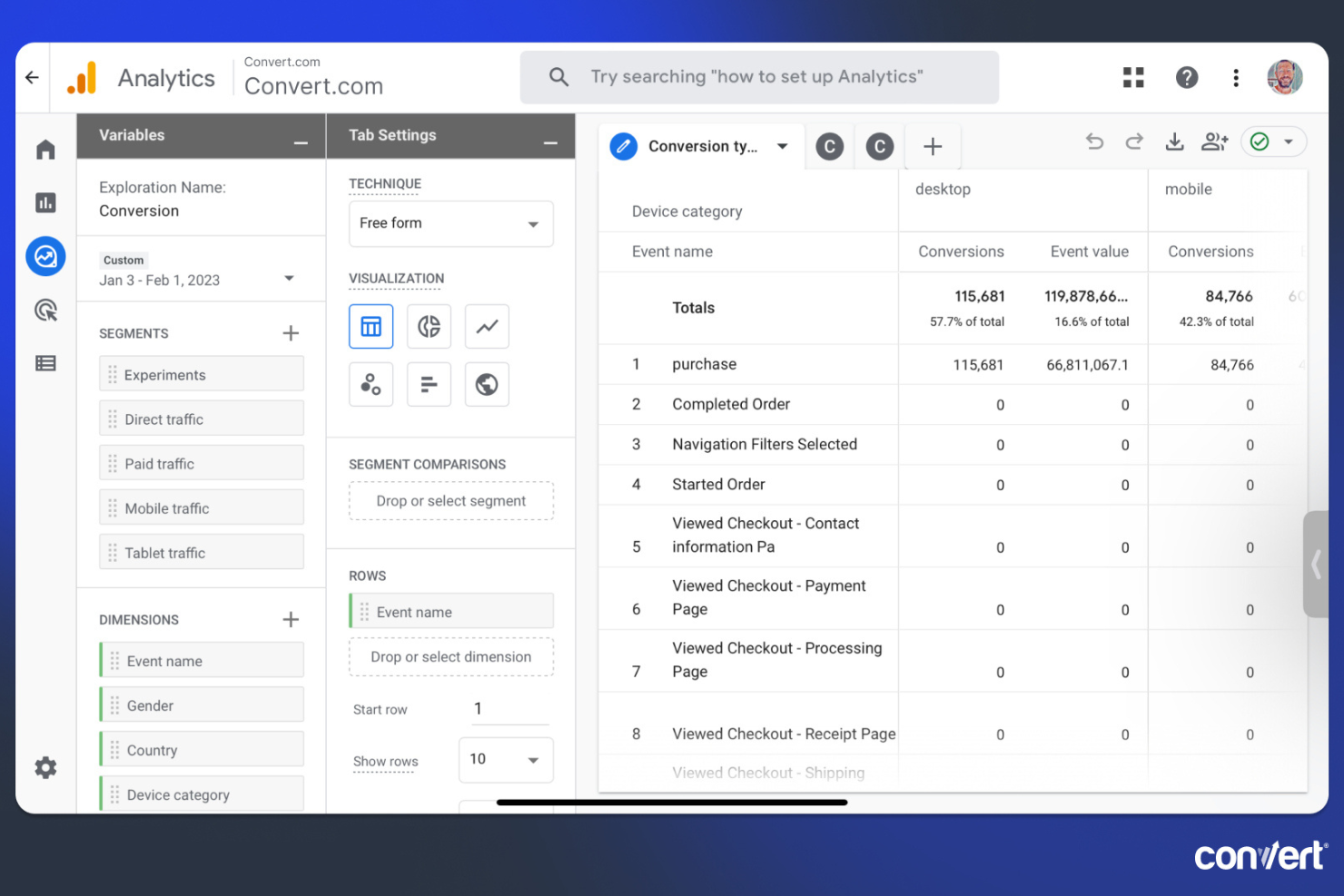
Task: Click Drop or select segment area
Action: coord(450,501)
